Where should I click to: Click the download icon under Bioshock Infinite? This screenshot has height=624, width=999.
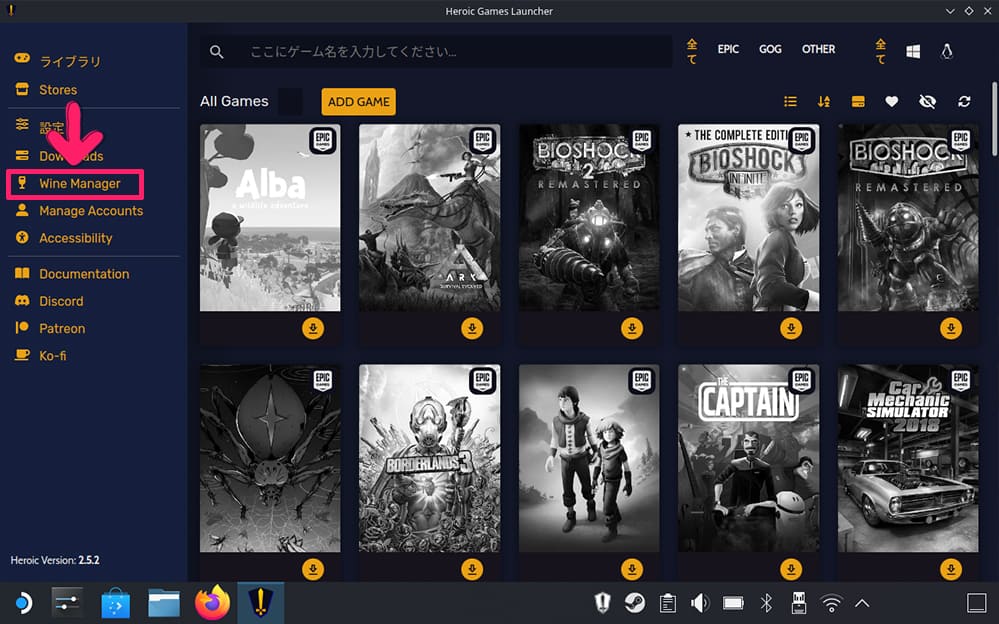[x=791, y=329]
